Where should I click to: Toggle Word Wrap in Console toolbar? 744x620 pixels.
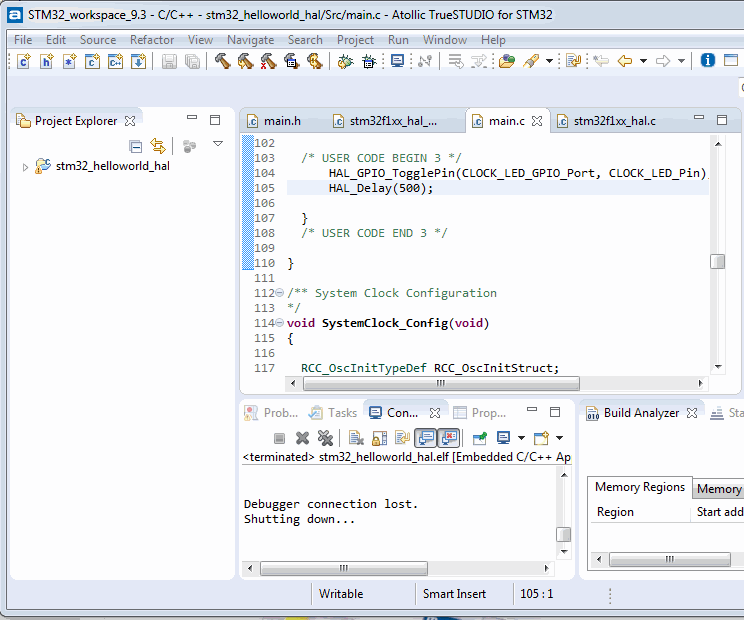pyautogui.click(x=402, y=438)
